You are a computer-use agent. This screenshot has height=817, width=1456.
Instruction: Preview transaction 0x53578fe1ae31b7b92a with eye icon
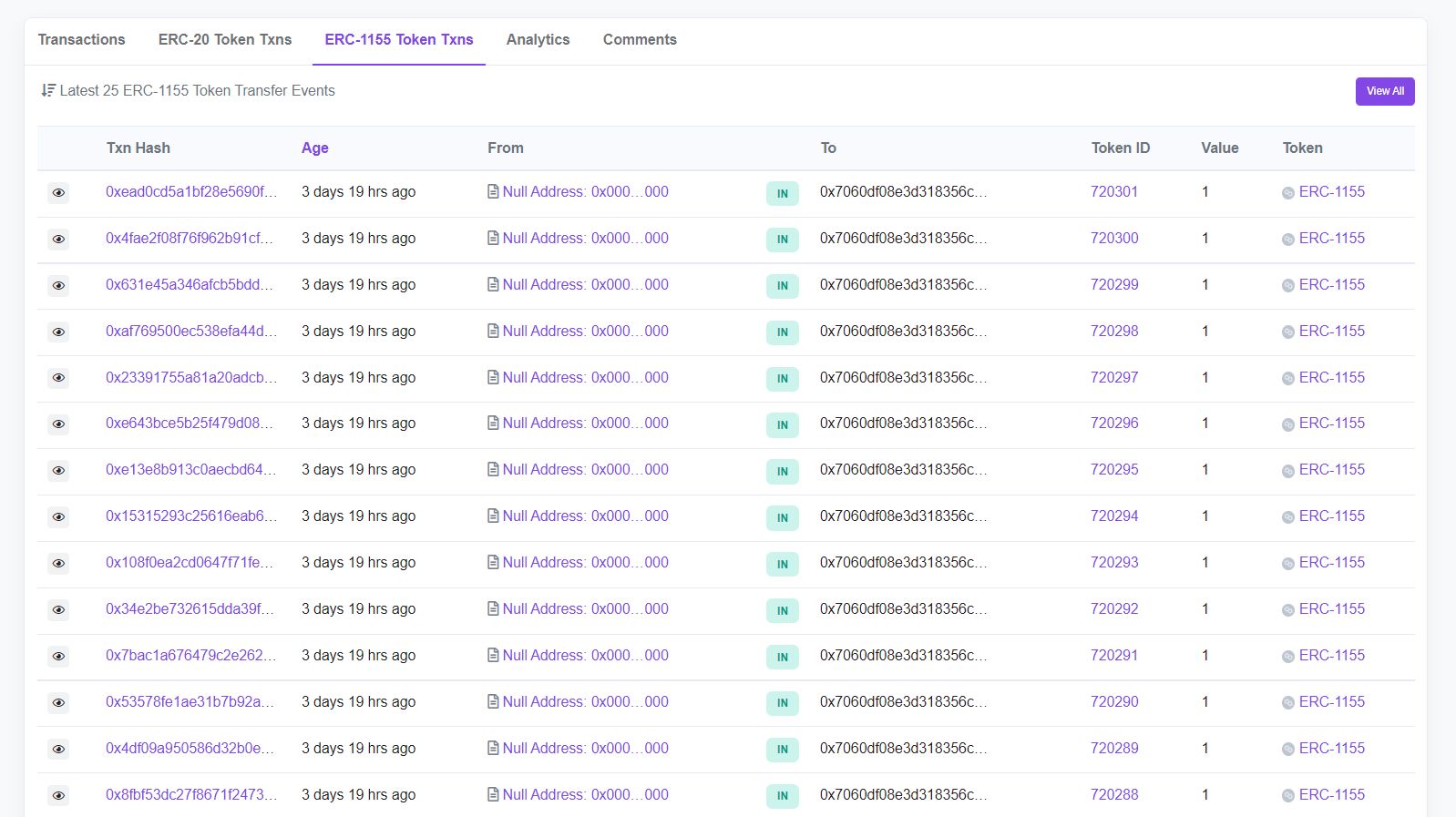click(x=58, y=703)
